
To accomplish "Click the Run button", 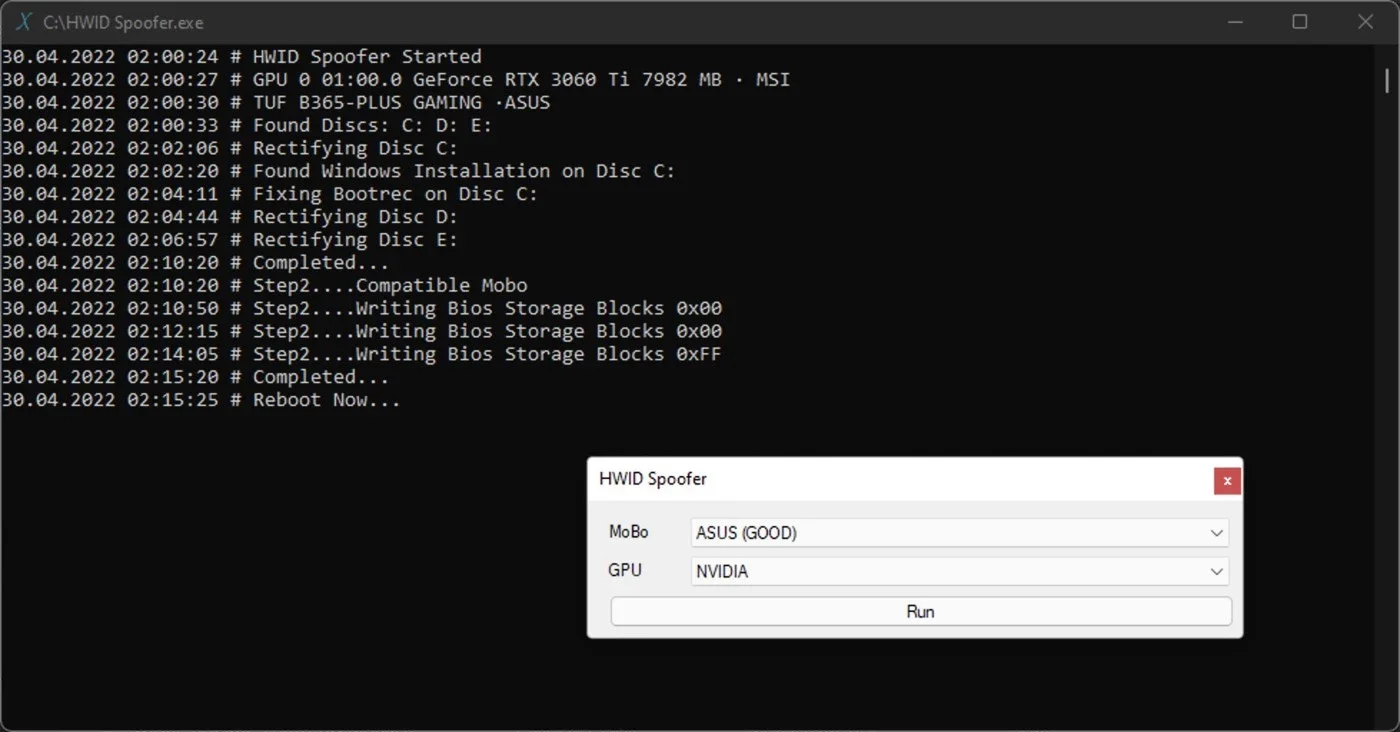I will pyautogui.click(x=921, y=611).
